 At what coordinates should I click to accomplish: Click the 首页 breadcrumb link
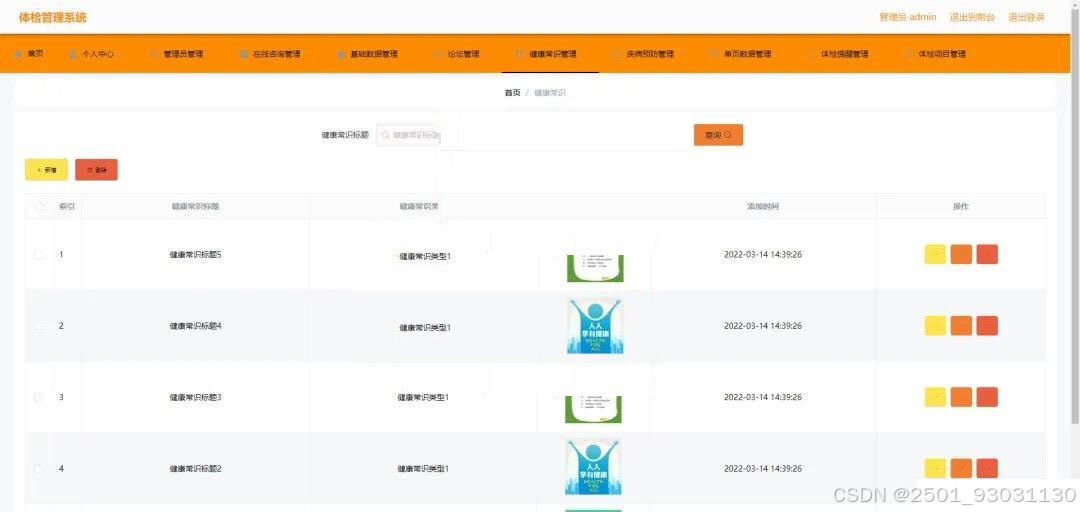click(x=512, y=92)
